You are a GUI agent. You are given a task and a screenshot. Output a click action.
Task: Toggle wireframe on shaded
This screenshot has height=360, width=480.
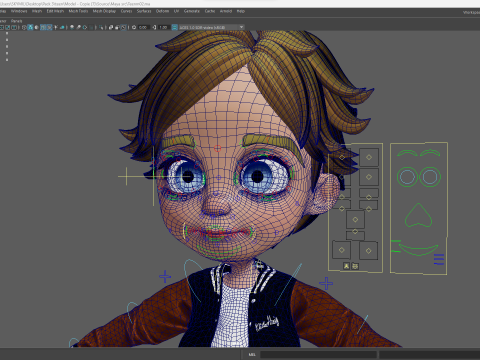coord(43,27)
